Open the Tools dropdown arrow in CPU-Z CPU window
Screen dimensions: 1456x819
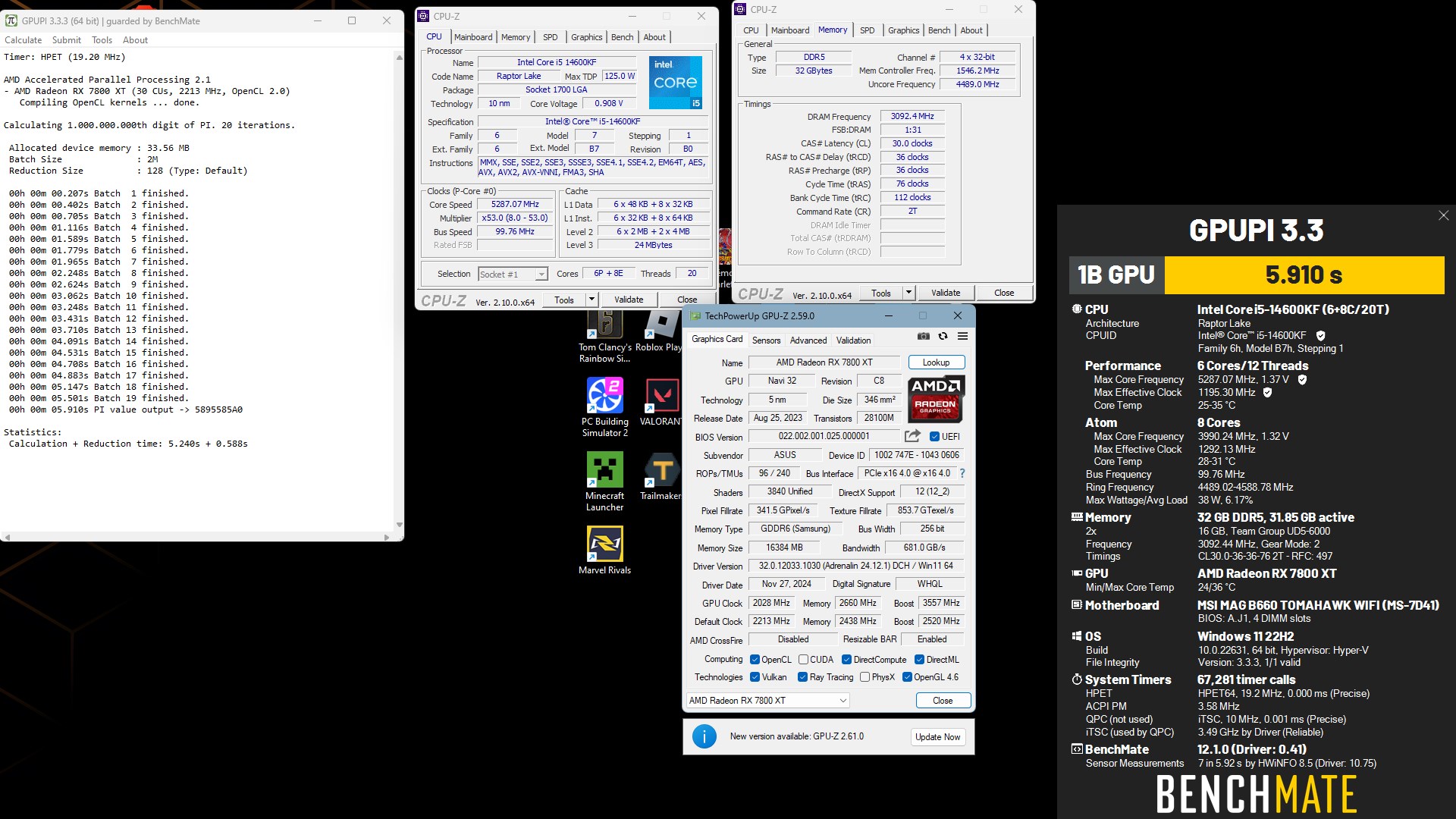click(x=591, y=300)
